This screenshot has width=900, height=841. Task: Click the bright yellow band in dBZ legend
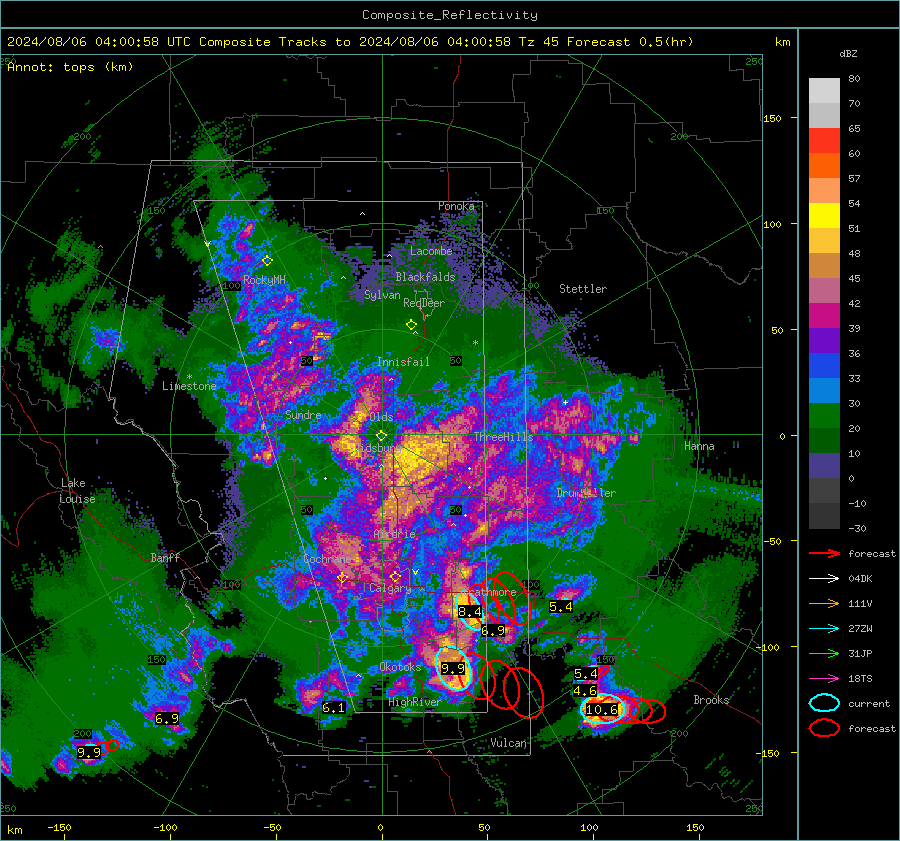(824, 216)
